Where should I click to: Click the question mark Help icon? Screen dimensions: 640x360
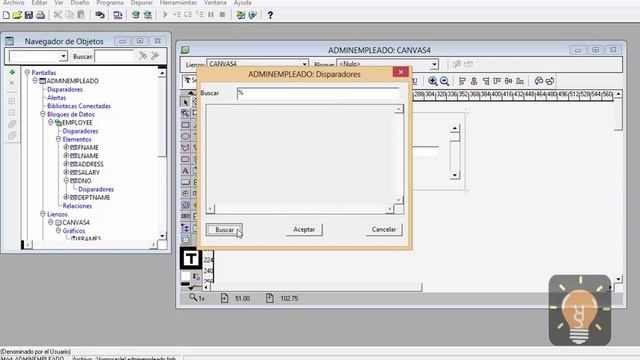270,15
